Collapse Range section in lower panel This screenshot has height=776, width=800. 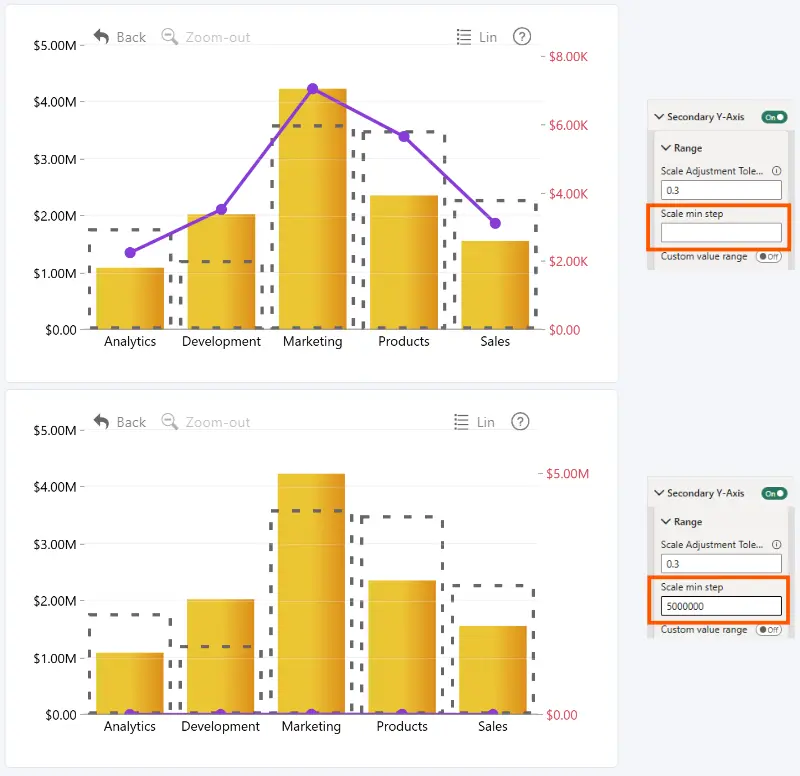[666, 521]
